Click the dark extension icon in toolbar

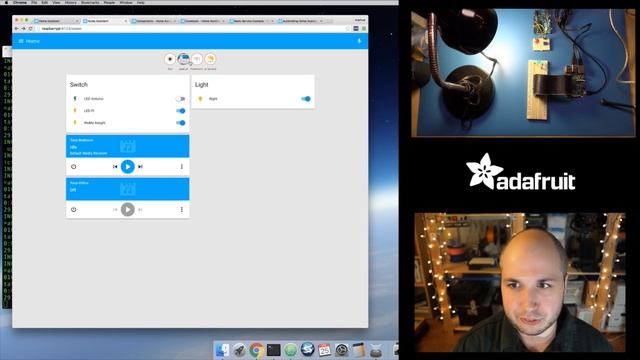click(356, 29)
